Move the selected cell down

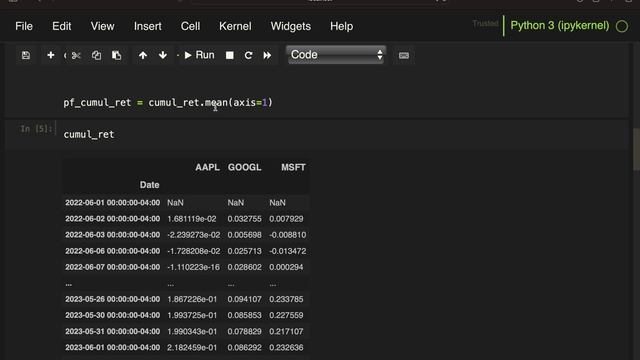click(163, 55)
